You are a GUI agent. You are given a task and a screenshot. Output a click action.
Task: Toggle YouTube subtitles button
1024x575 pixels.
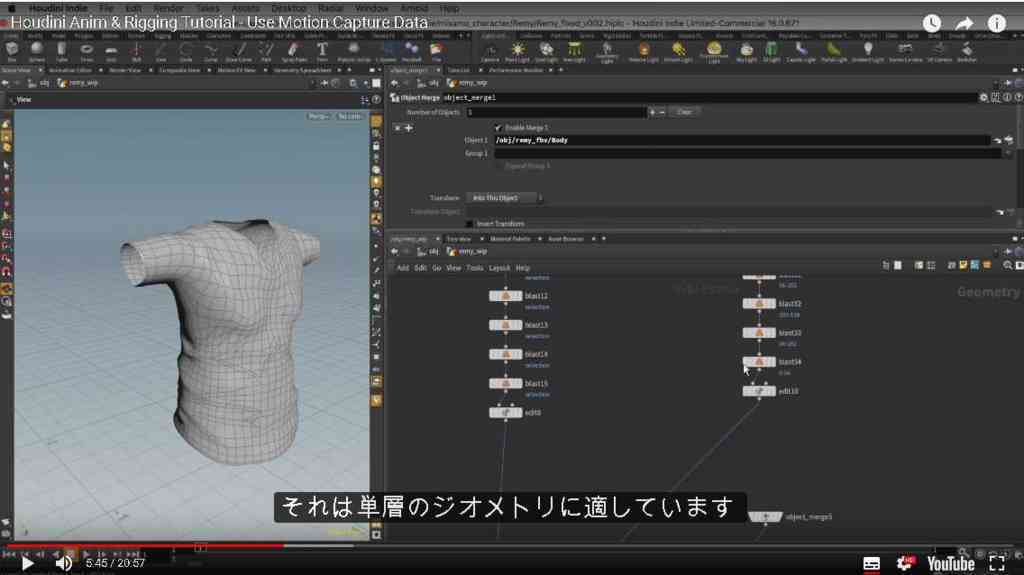click(871, 563)
